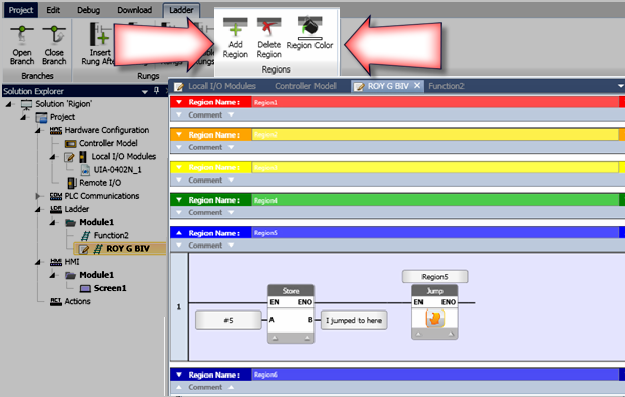Click the Add Region icon
Screen dimensions: 625x397
click(235, 27)
